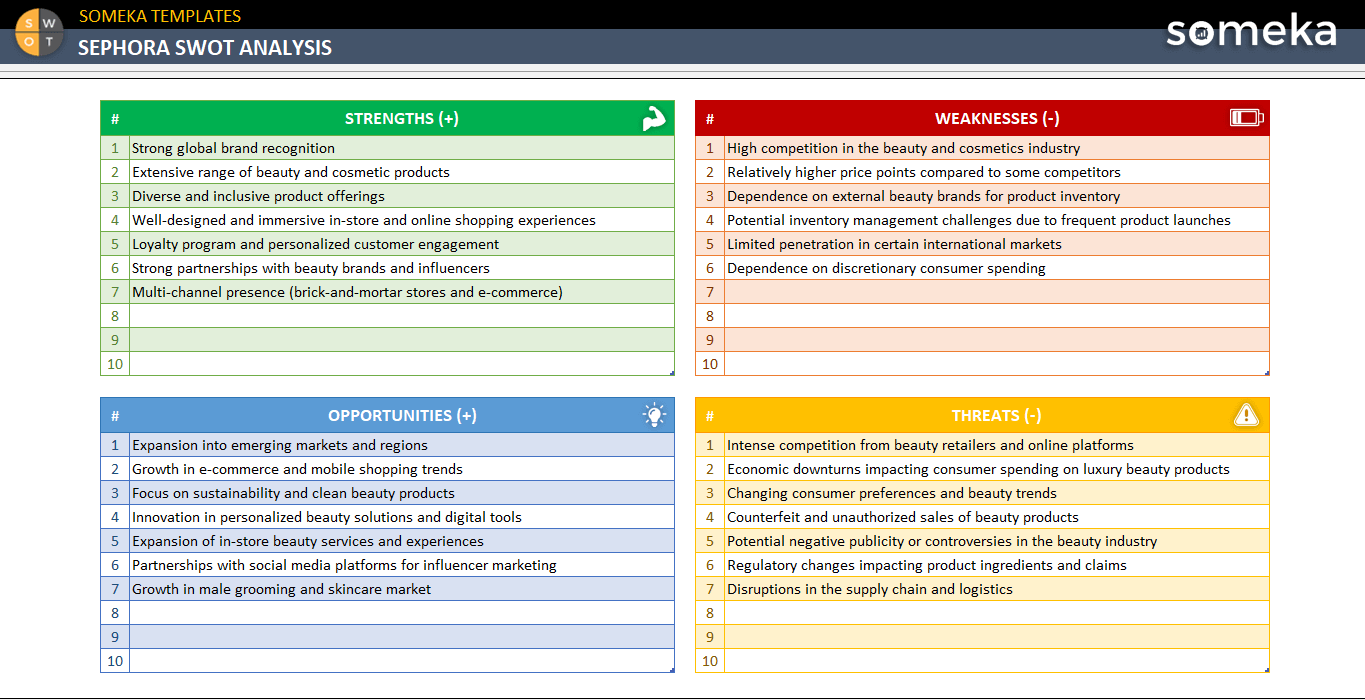The image size is (1365, 700).
Task: Select row number 5 in Weaknesses table
Action: 710,244
